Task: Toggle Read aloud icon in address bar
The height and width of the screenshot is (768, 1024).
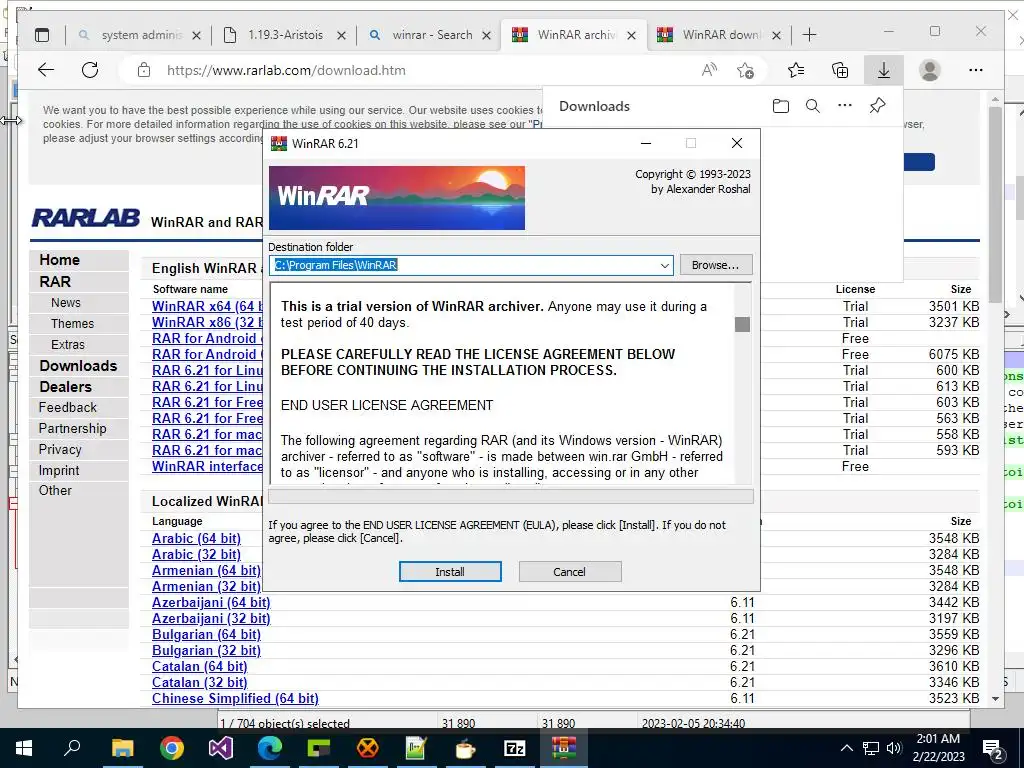Action: click(x=709, y=70)
